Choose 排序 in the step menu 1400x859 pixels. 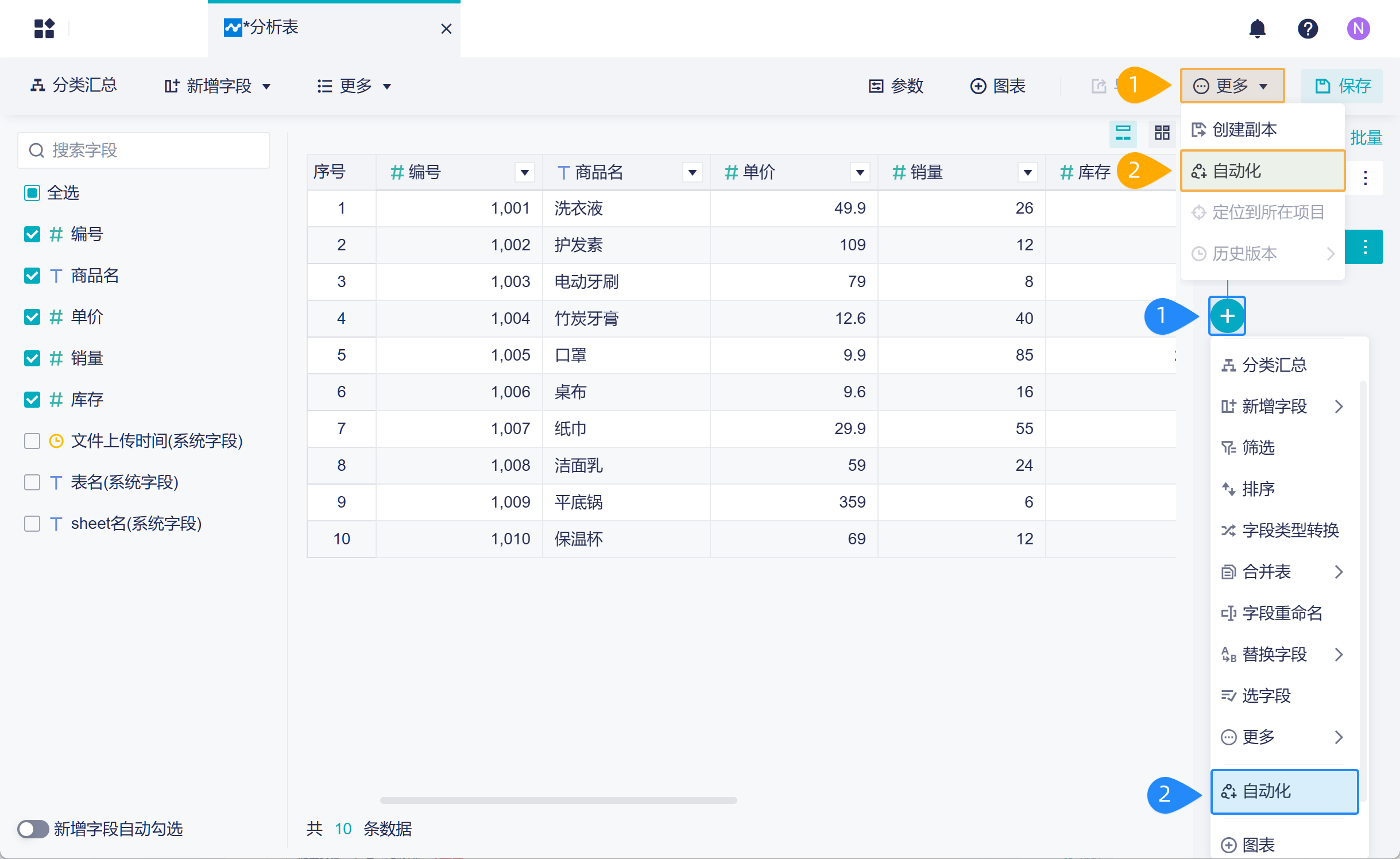click(x=1284, y=489)
